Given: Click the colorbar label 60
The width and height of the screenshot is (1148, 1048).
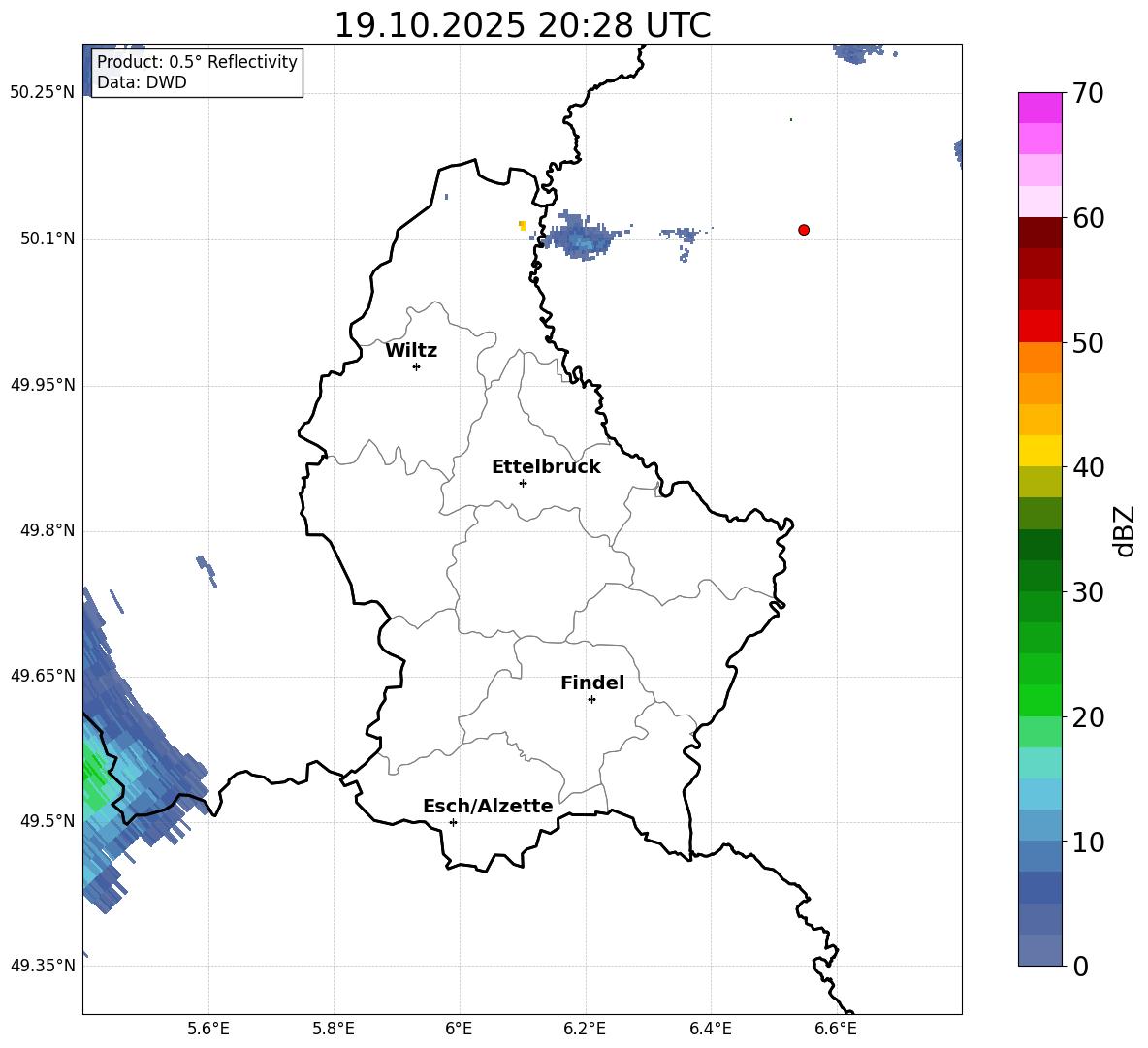Looking at the screenshot, I should tap(1087, 218).
